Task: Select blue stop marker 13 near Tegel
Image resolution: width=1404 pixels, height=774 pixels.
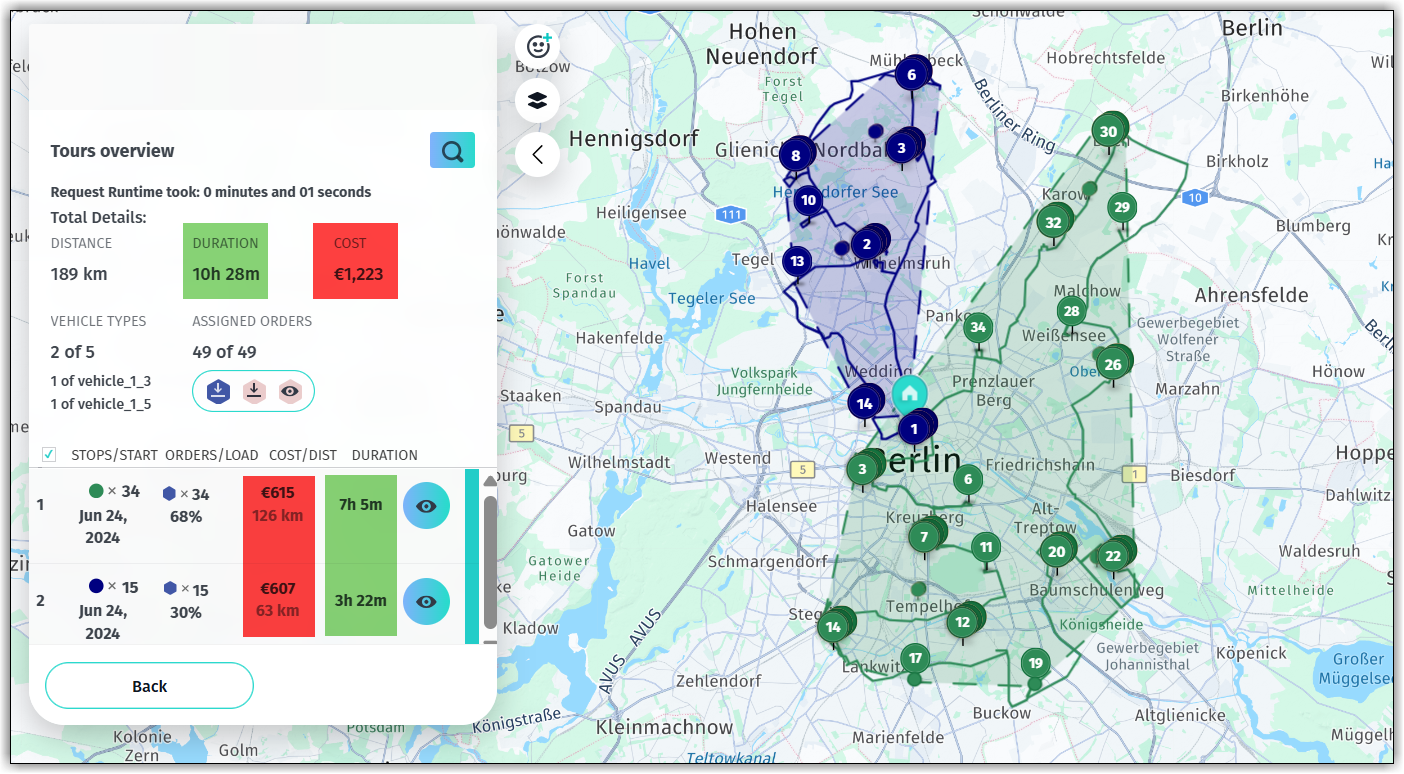Action: (x=797, y=262)
